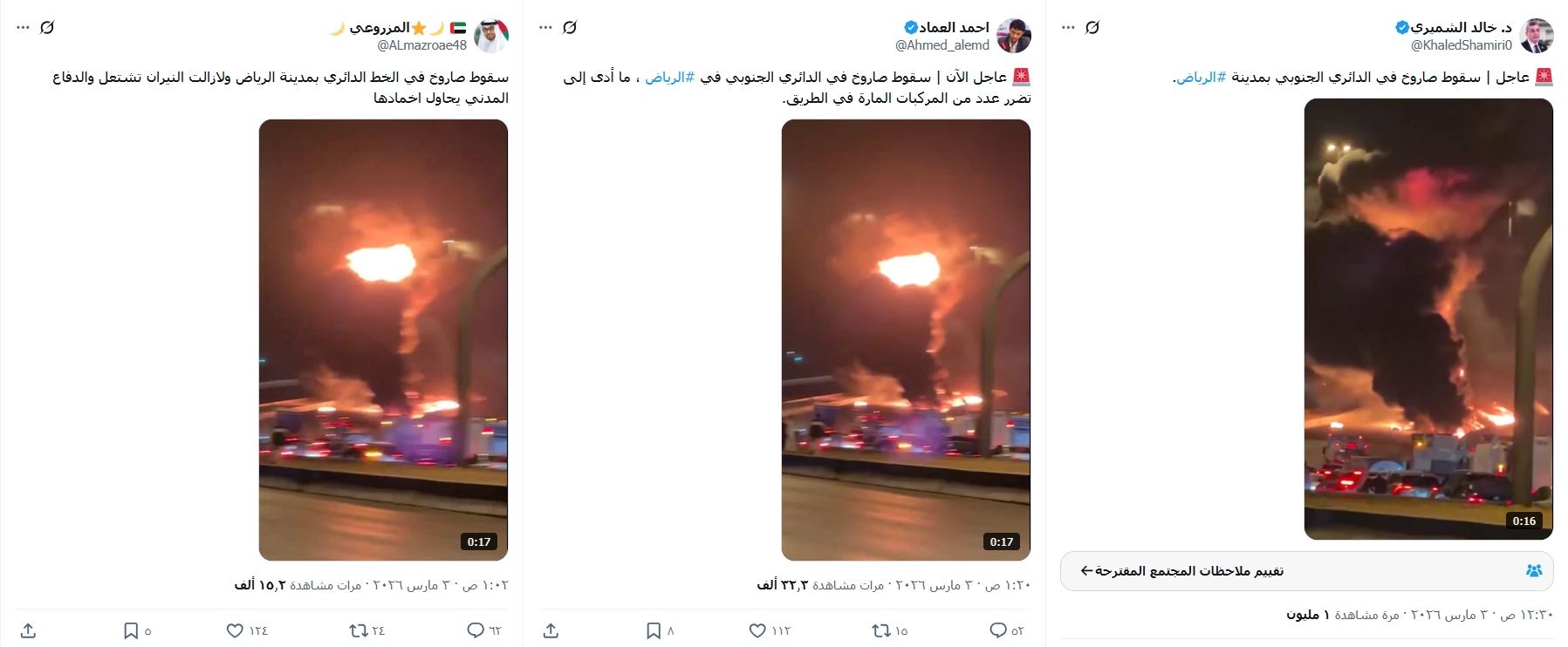Open the proposed Community Notes rating banner

[x=1307, y=571]
